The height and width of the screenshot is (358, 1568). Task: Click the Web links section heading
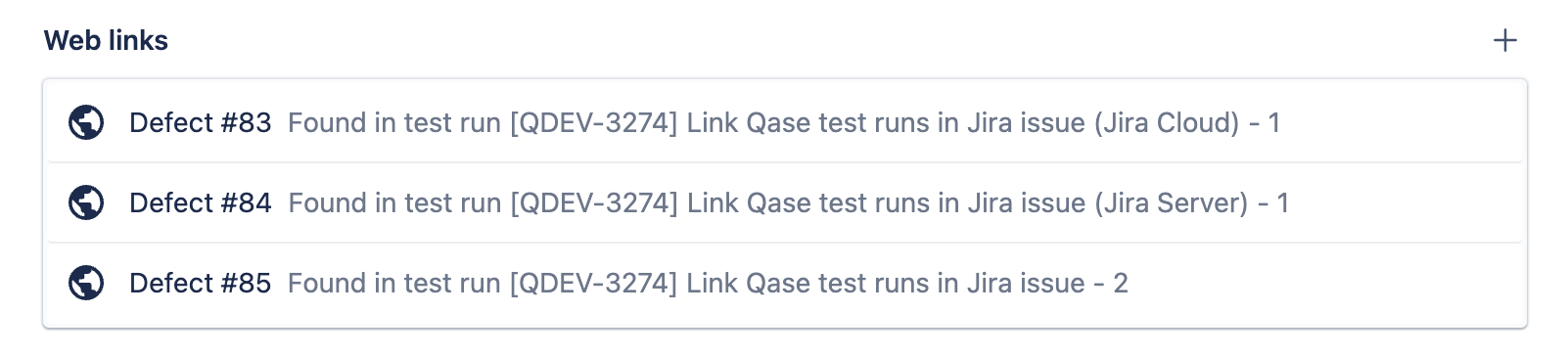pyautogui.click(x=106, y=40)
